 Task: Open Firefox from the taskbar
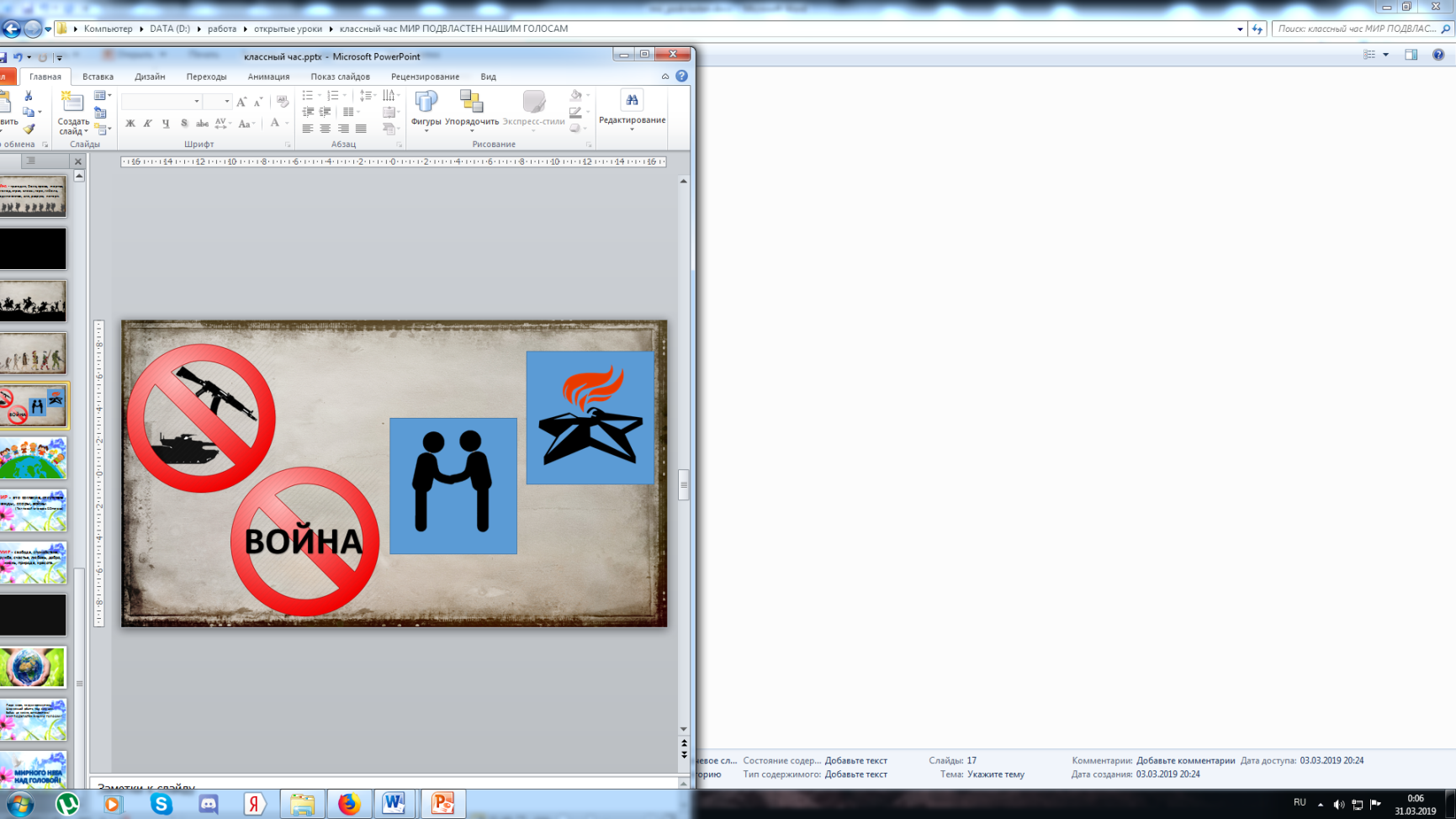pos(349,804)
